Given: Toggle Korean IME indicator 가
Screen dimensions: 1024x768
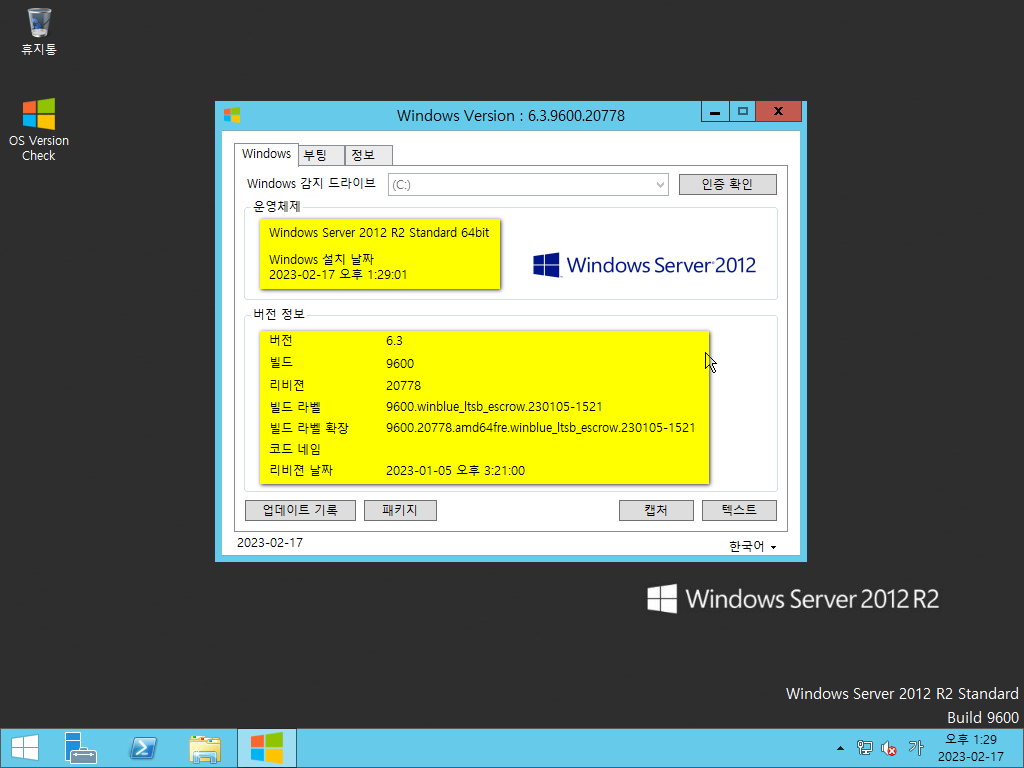Looking at the screenshot, I should [916, 748].
